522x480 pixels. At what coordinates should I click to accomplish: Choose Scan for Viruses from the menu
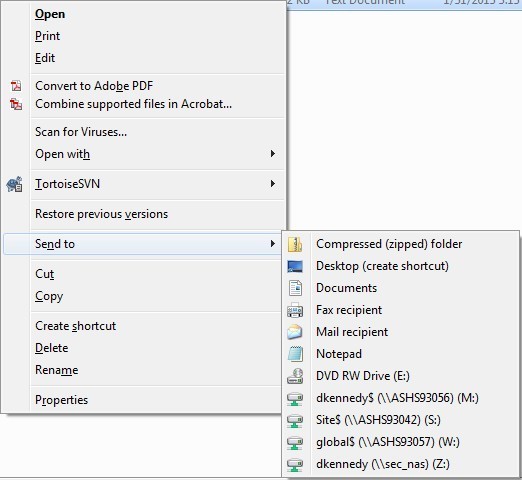click(81, 132)
